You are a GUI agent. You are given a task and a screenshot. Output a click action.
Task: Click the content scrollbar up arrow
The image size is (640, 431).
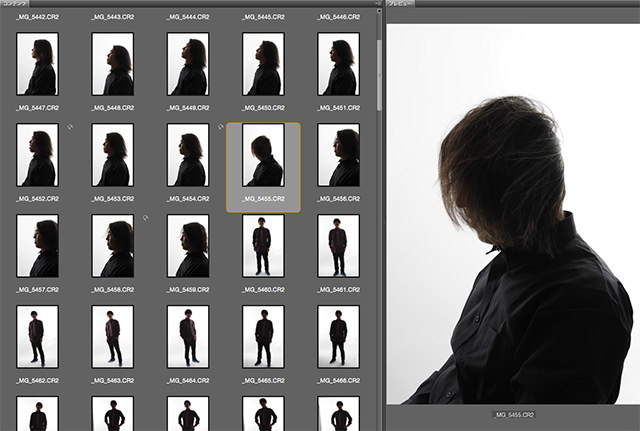pyautogui.click(x=379, y=11)
